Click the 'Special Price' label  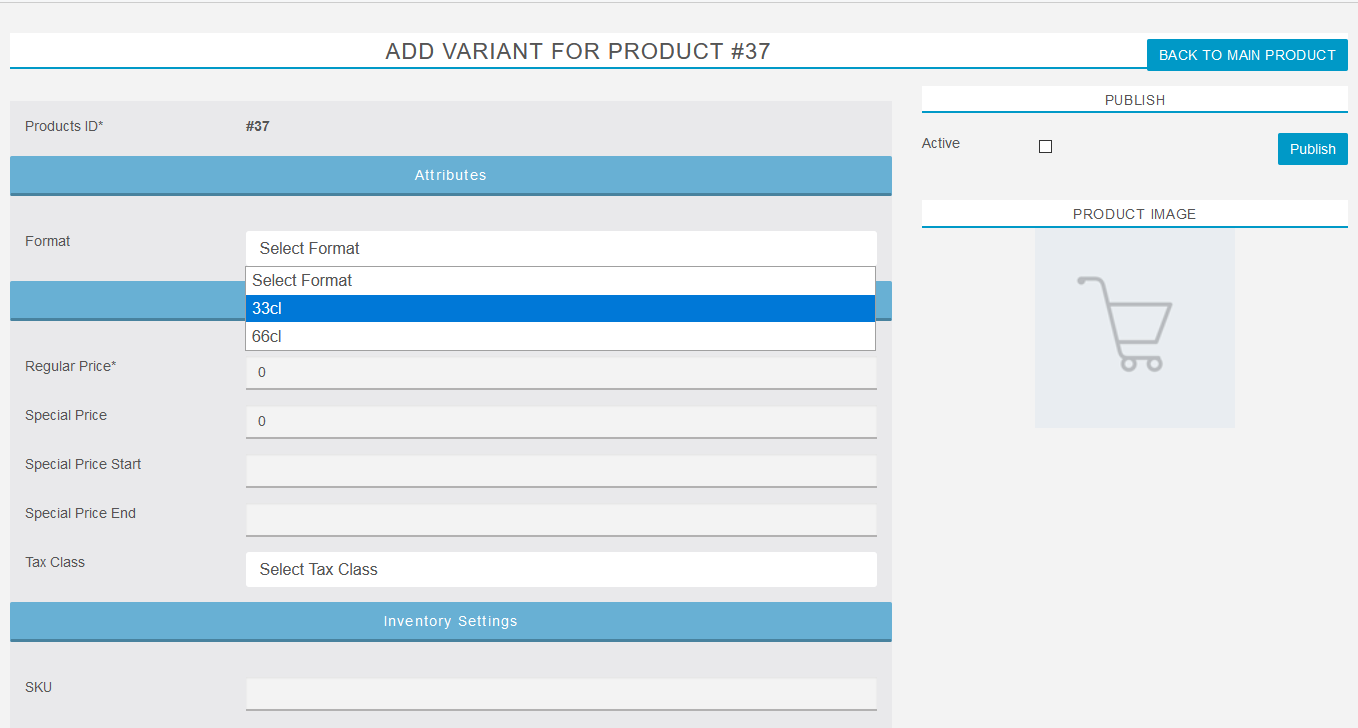66,415
